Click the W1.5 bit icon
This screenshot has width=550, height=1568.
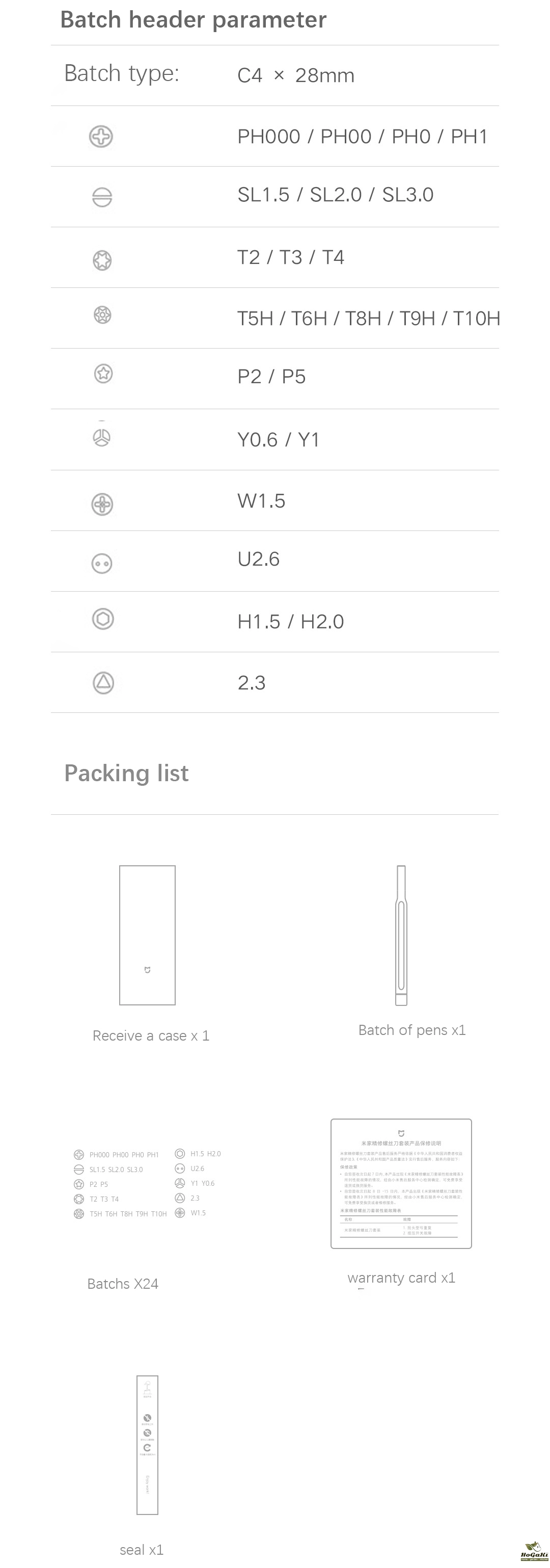[102, 504]
